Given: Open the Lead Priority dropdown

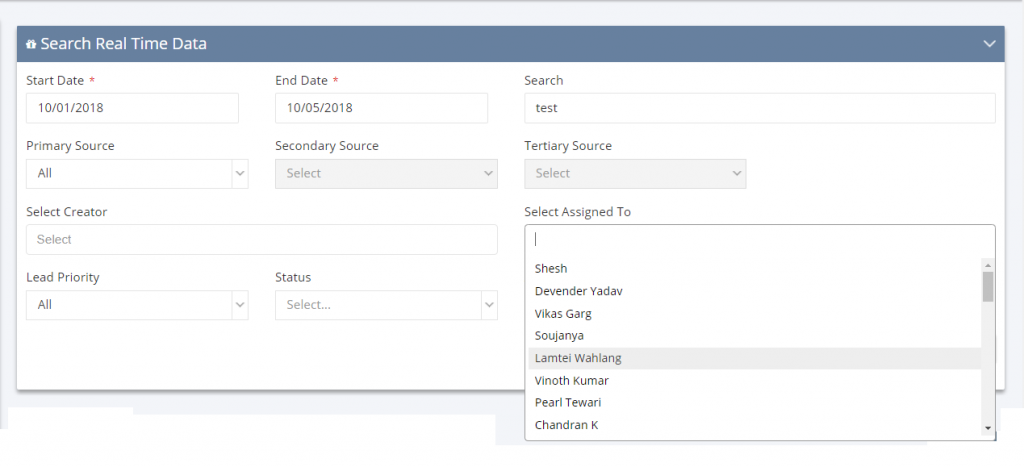Looking at the screenshot, I should (x=137, y=305).
